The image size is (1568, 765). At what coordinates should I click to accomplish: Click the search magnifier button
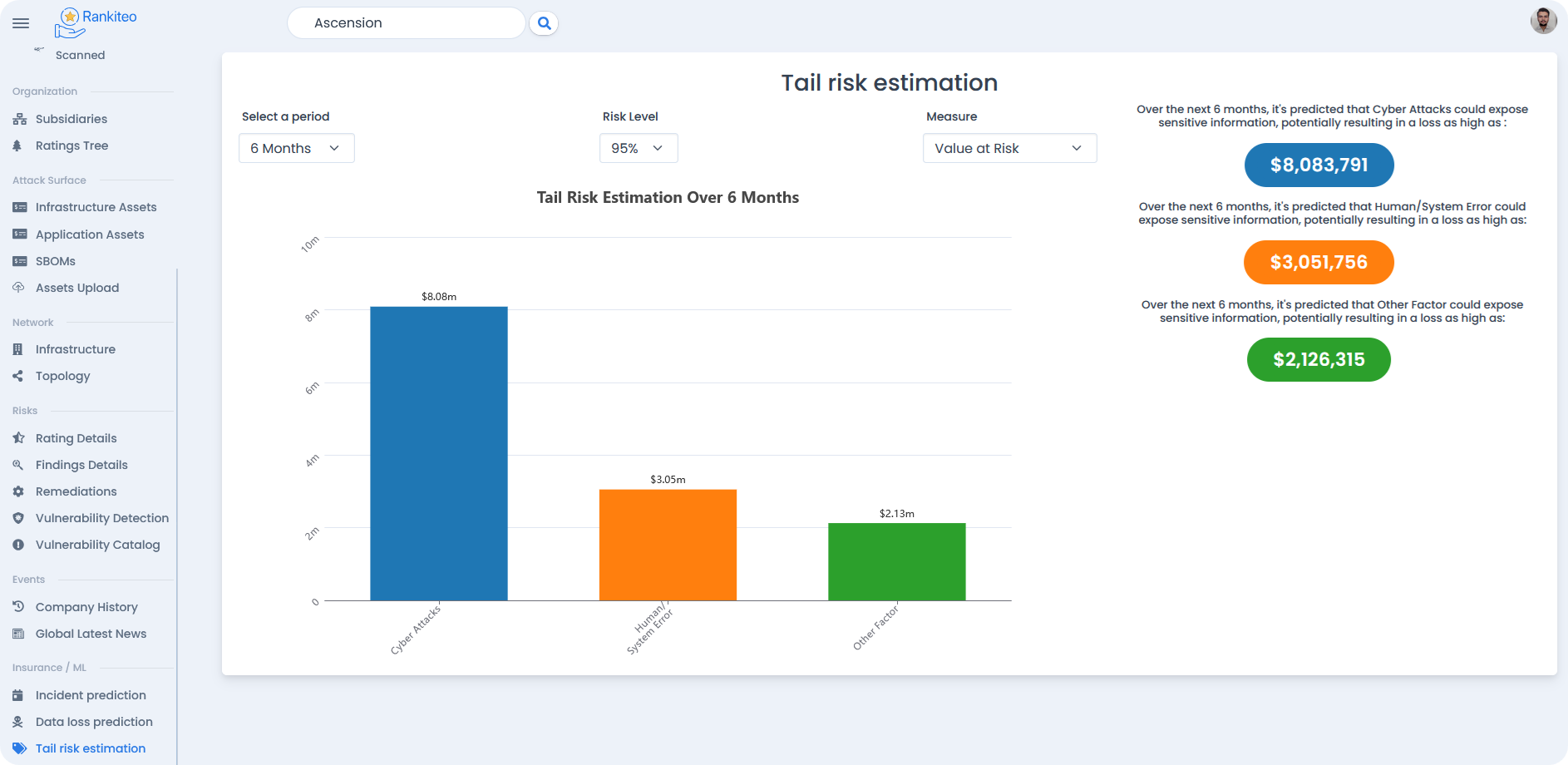544,23
